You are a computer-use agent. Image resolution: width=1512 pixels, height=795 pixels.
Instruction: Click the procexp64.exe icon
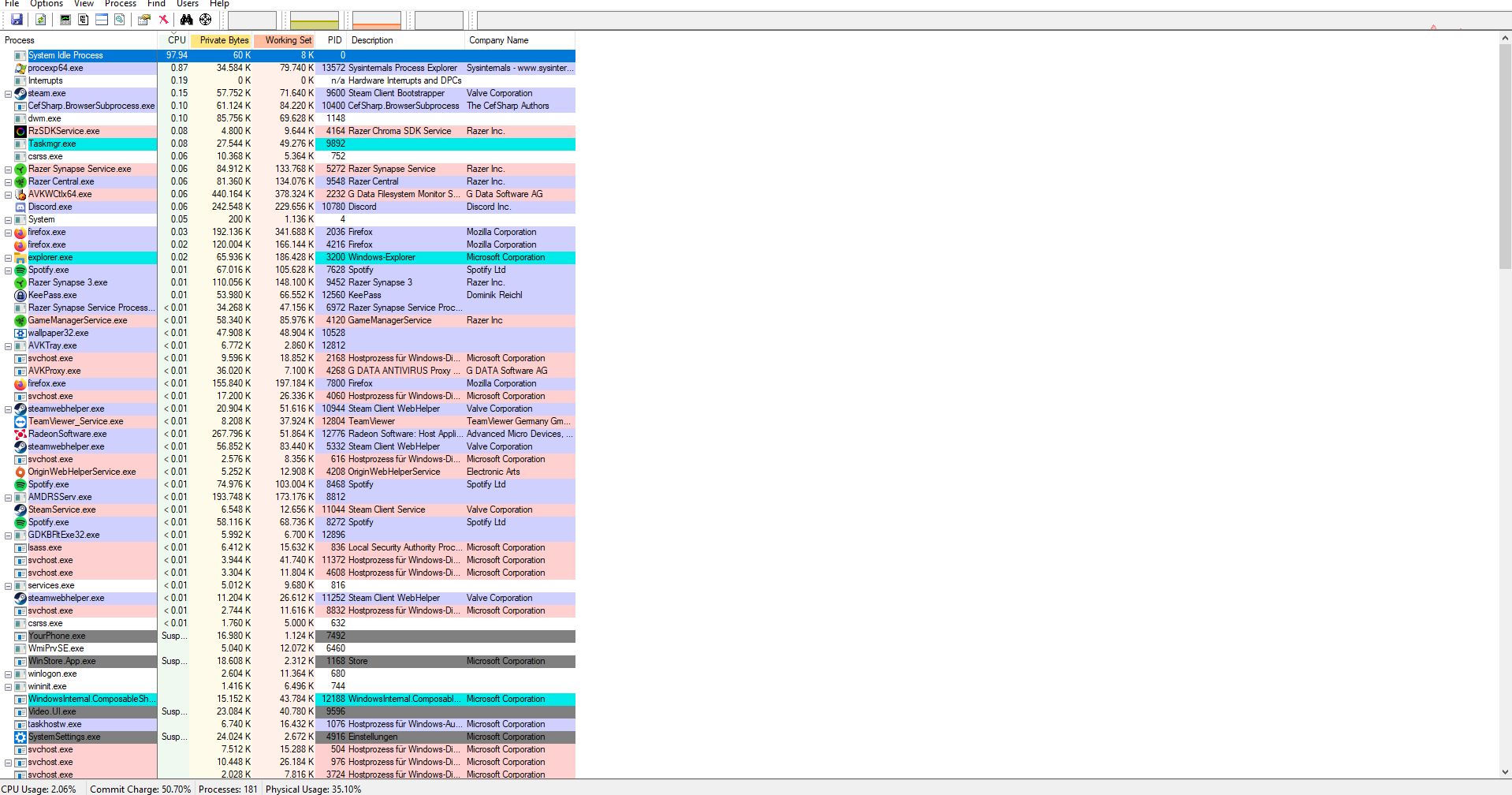pyautogui.click(x=20, y=68)
